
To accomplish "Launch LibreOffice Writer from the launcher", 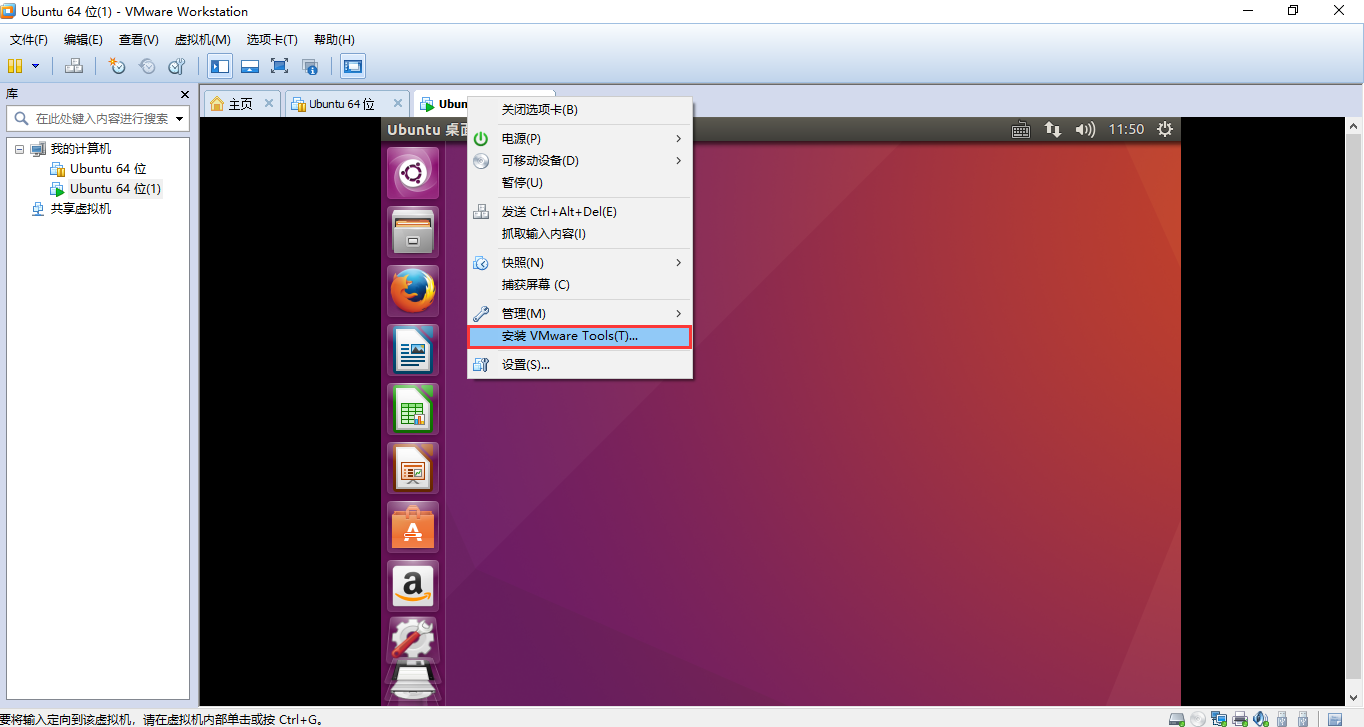I will tap(413, 351).
